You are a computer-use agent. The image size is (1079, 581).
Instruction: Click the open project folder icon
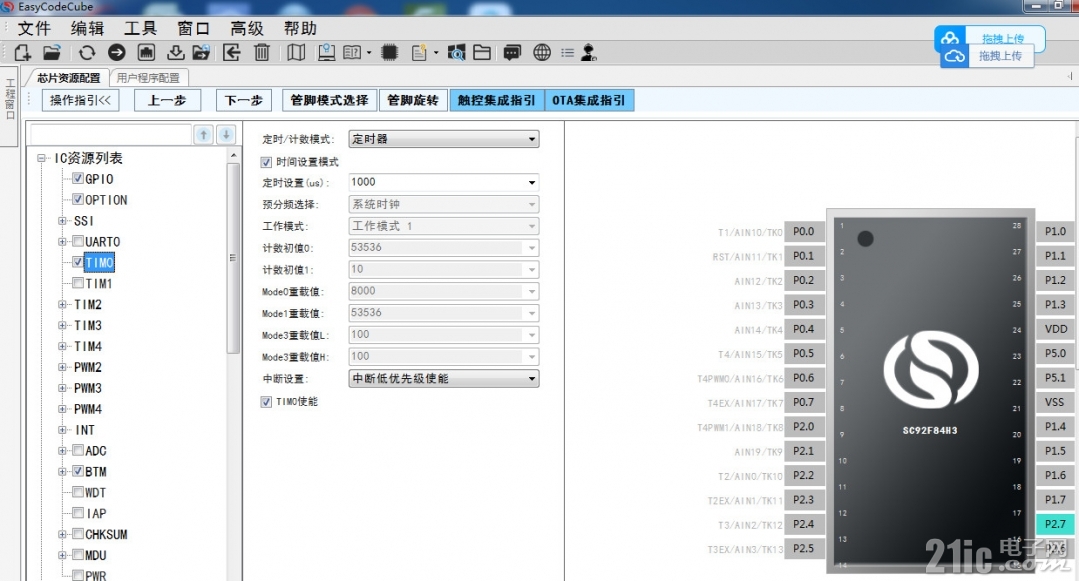[52, 52]
